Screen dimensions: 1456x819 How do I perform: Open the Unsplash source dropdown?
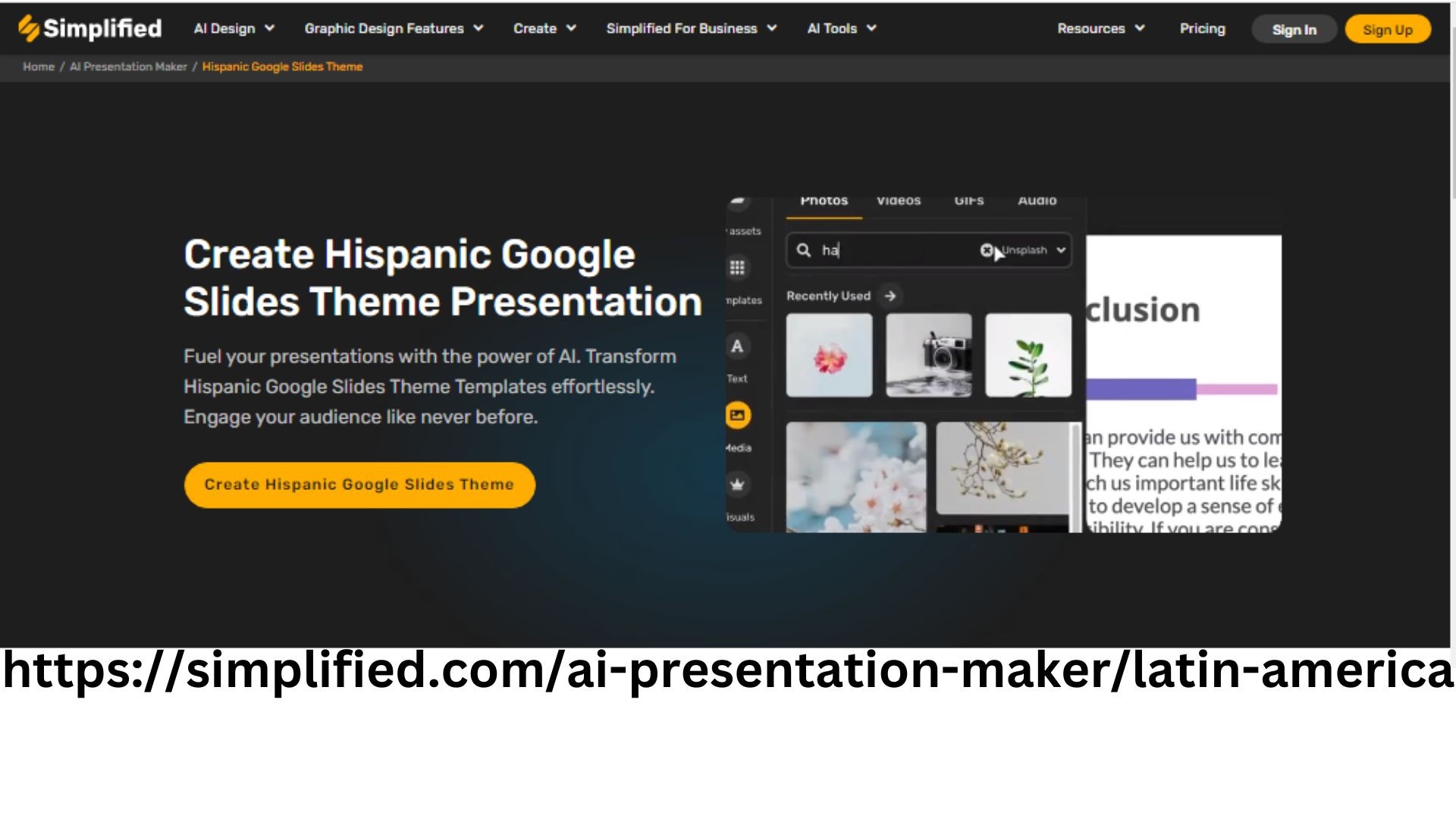pyautogui.click(x=1034, y=250)
